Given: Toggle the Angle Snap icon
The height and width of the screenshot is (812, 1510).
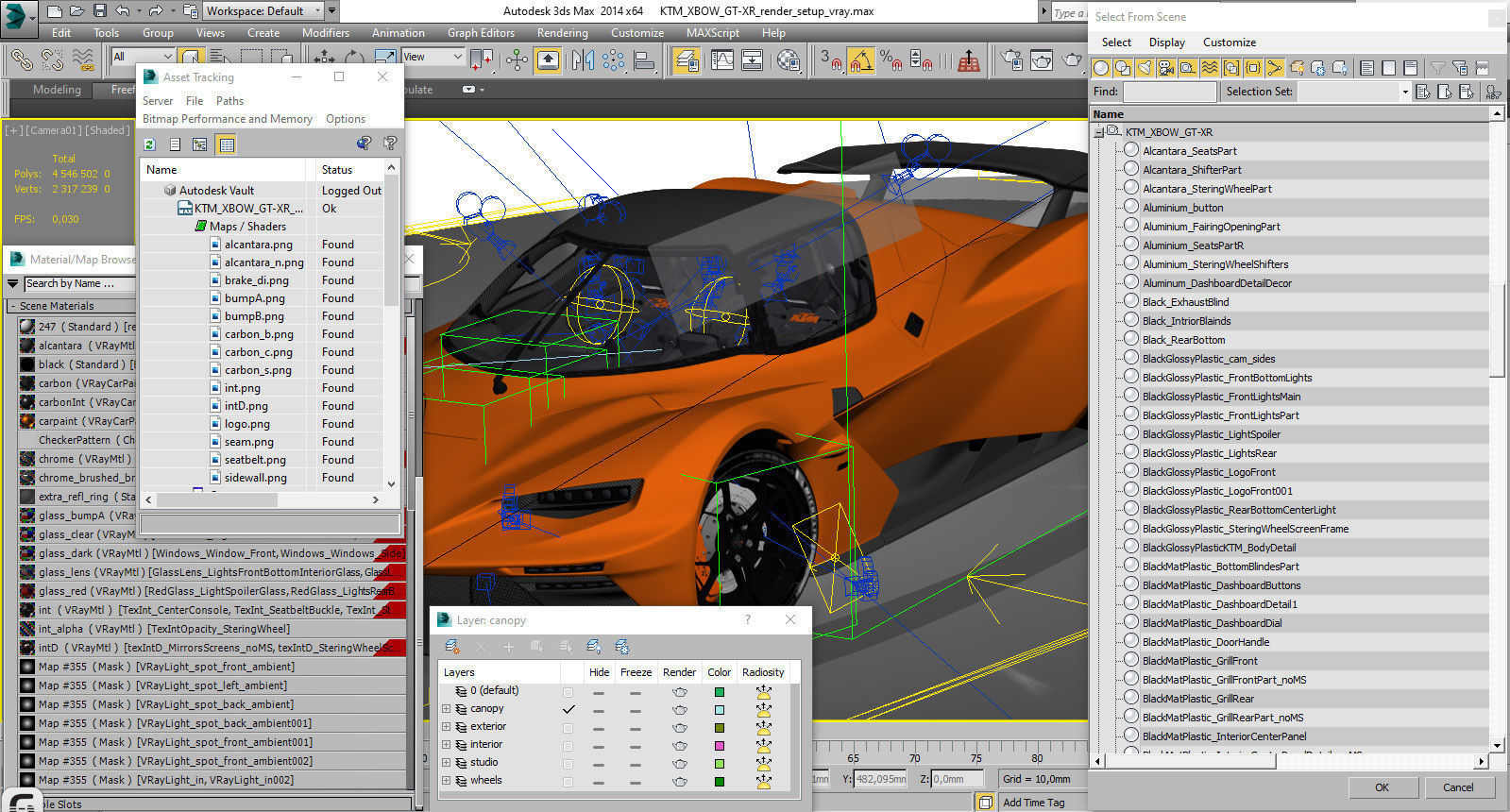Looking at the screenshot, I should coord(860,60).
